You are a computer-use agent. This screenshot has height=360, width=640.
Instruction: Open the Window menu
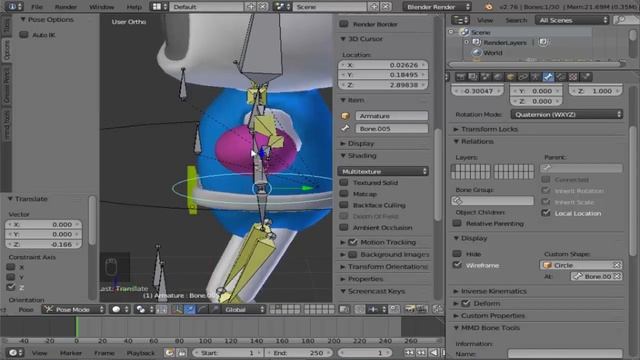click(x=102, y=7)
